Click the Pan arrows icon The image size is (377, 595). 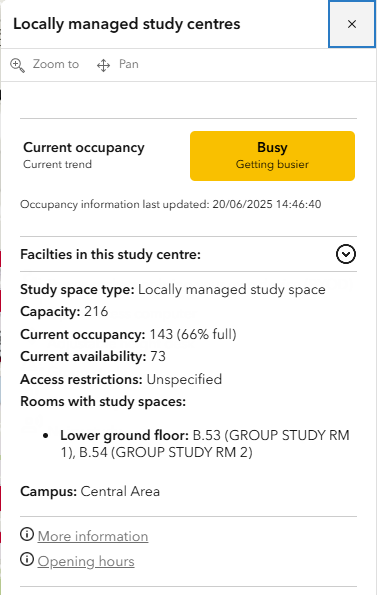pyautogui.click(x=103, y=65)
